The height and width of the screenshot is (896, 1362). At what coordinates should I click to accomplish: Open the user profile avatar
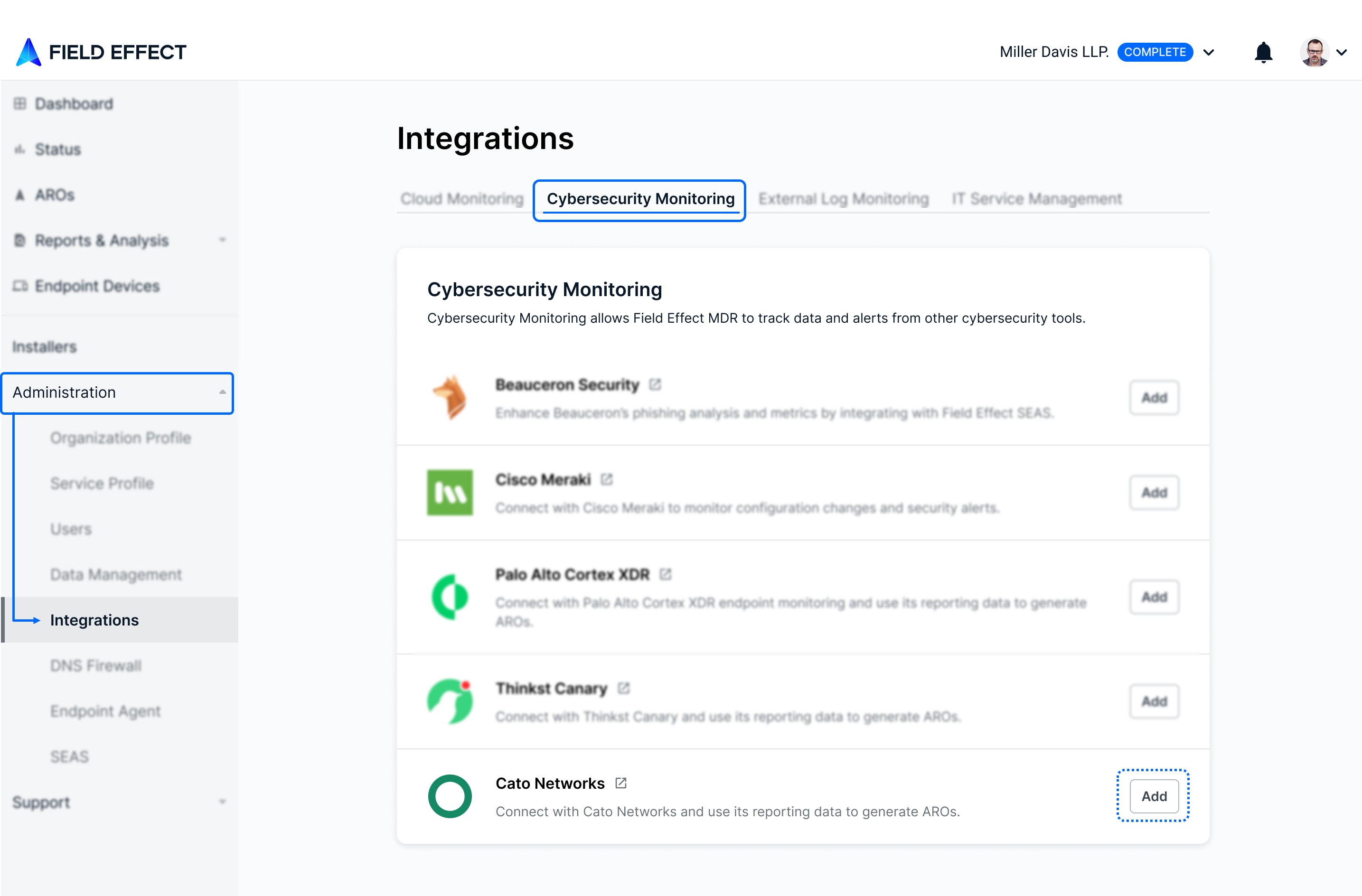point(1314,52)
